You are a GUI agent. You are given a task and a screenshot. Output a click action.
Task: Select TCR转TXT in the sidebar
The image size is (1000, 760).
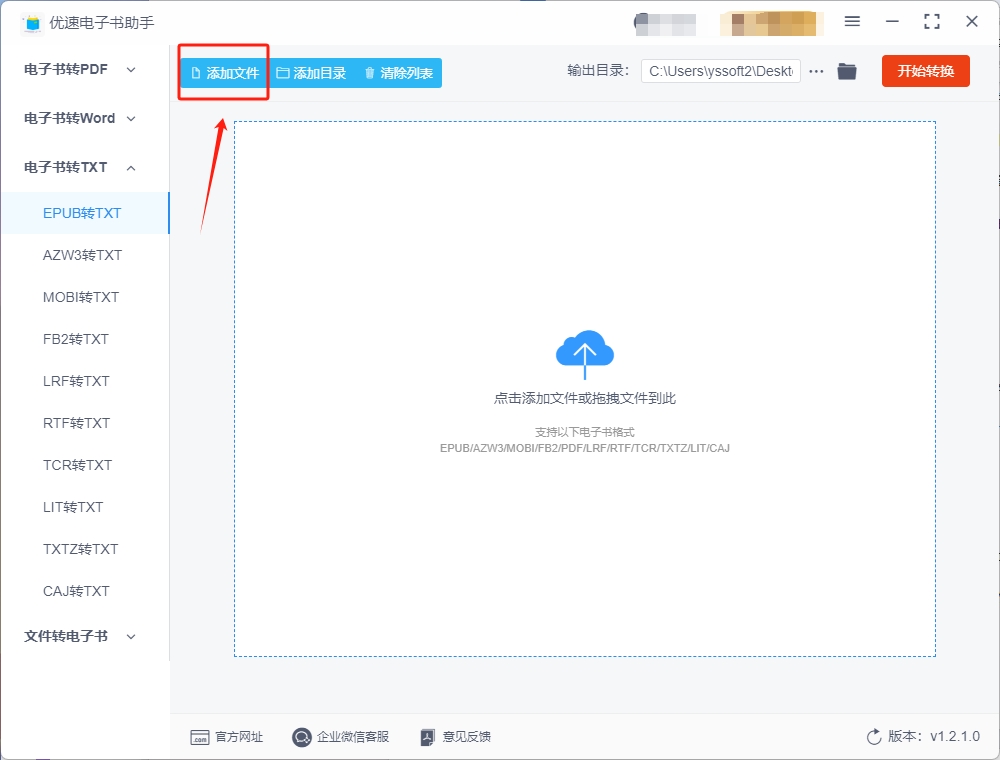point(85,465)
